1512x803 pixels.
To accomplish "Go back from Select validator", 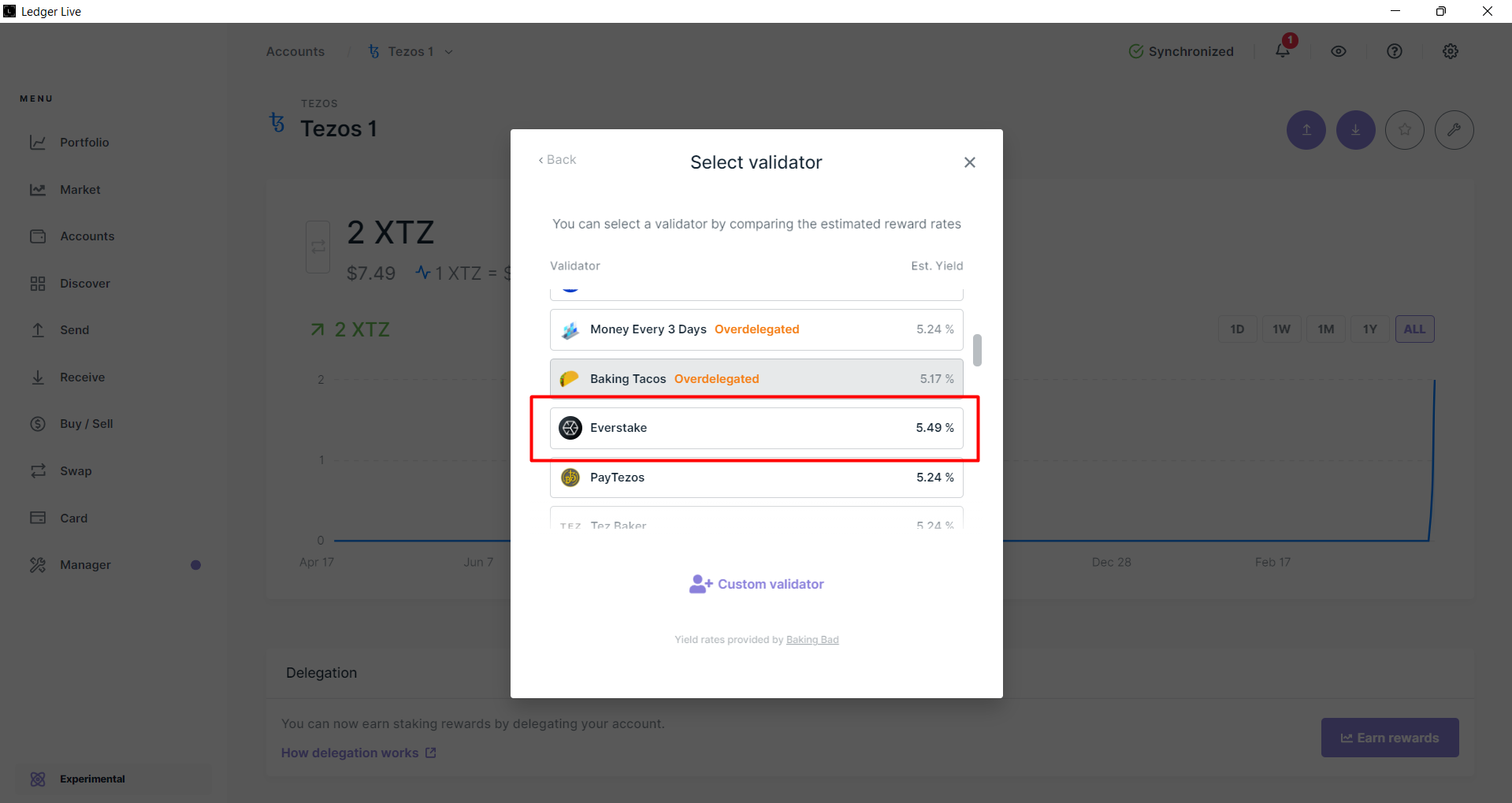I will click(x=557, y=160).
